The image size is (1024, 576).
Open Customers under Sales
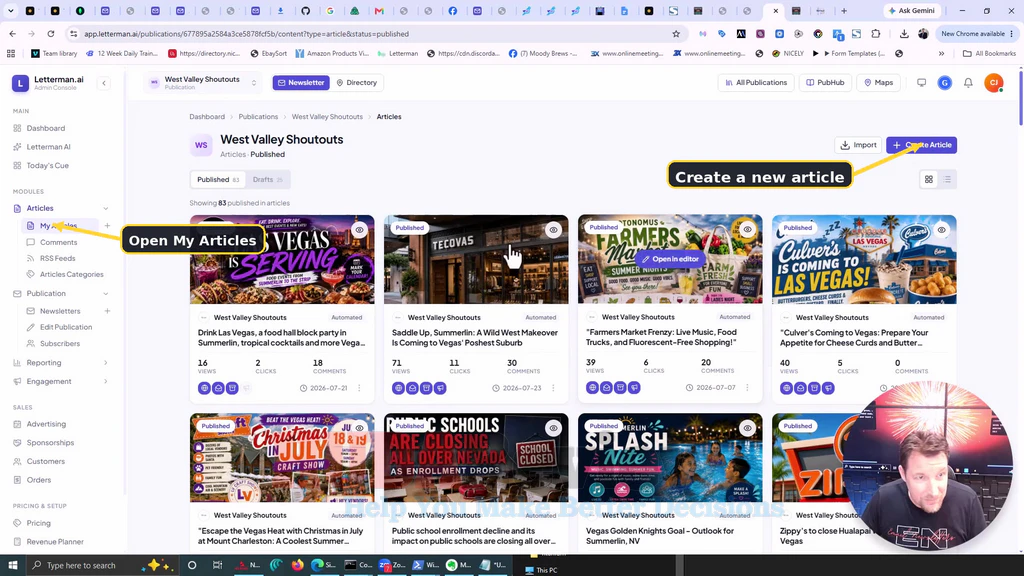[45, 461]
